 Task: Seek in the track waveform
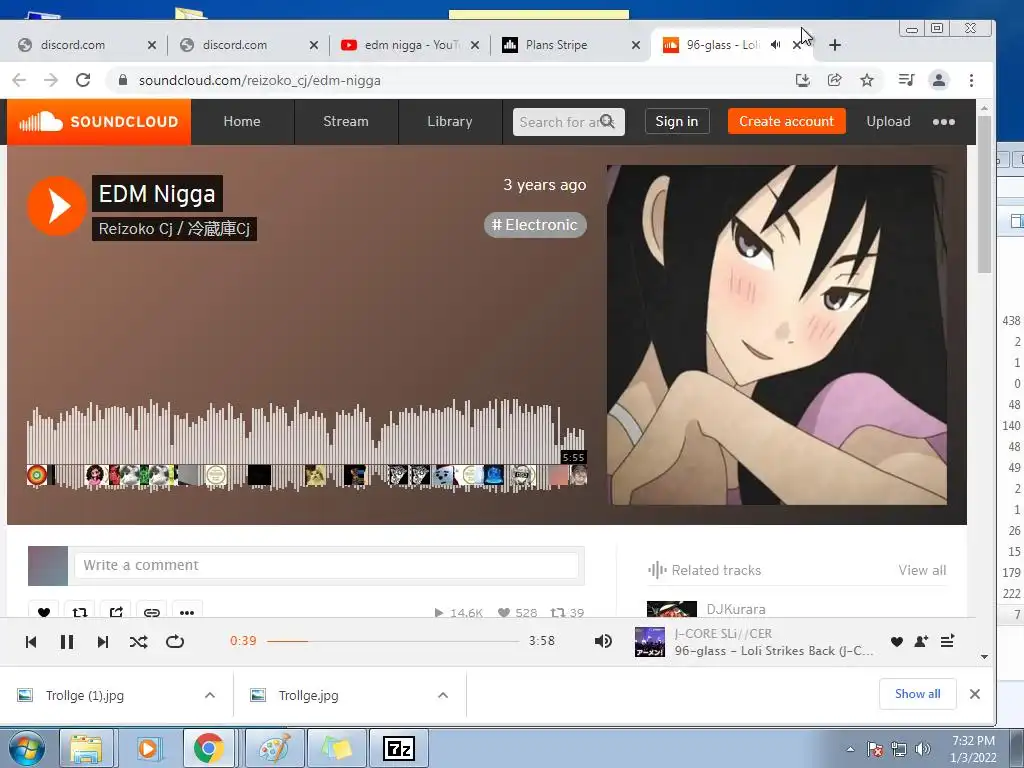pyautogui.click(x=306, y=443)
